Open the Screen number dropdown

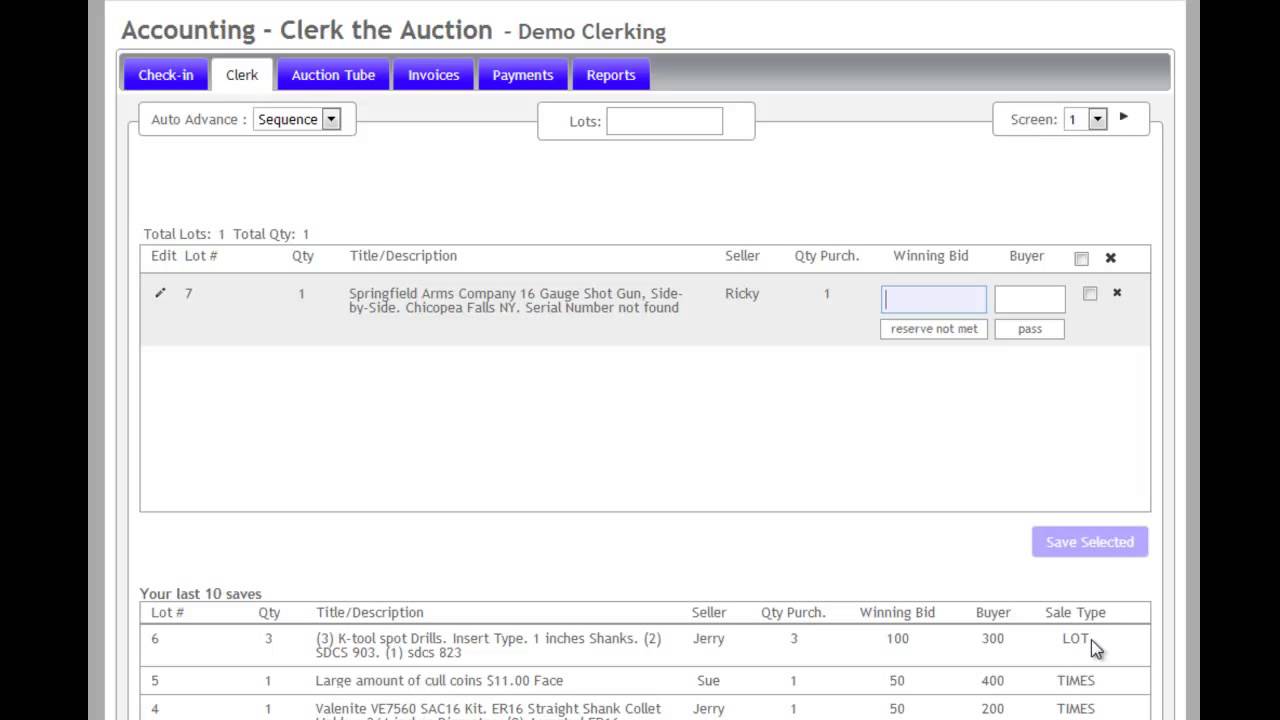click(x=1085, y=119)
